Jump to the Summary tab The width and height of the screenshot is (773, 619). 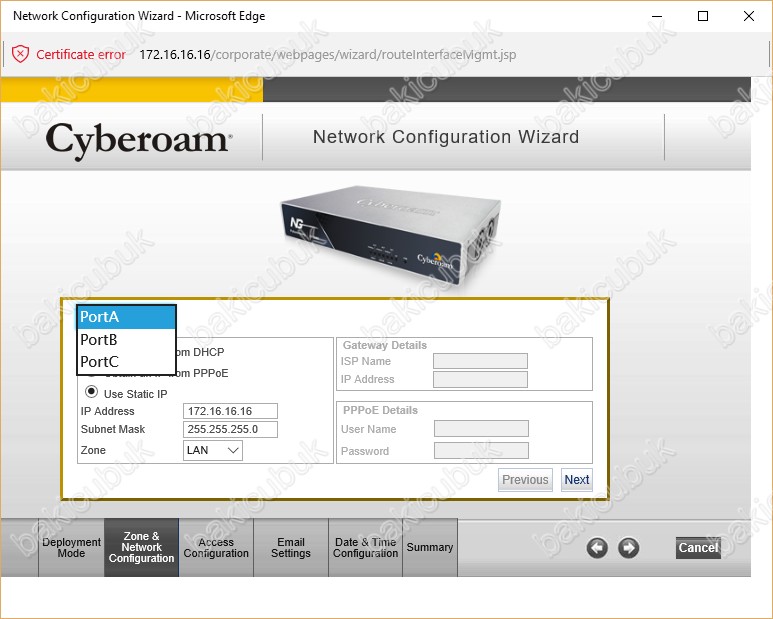pos(430,548)
